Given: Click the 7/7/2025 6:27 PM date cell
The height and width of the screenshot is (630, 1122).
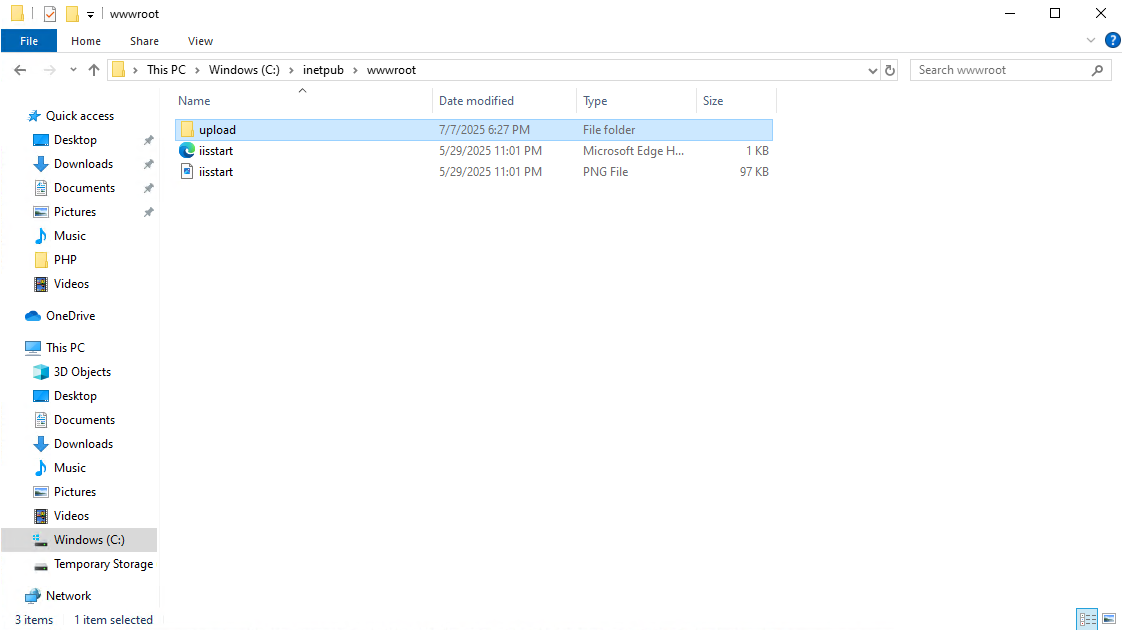Looking at the screenshot, I should 484,130.
